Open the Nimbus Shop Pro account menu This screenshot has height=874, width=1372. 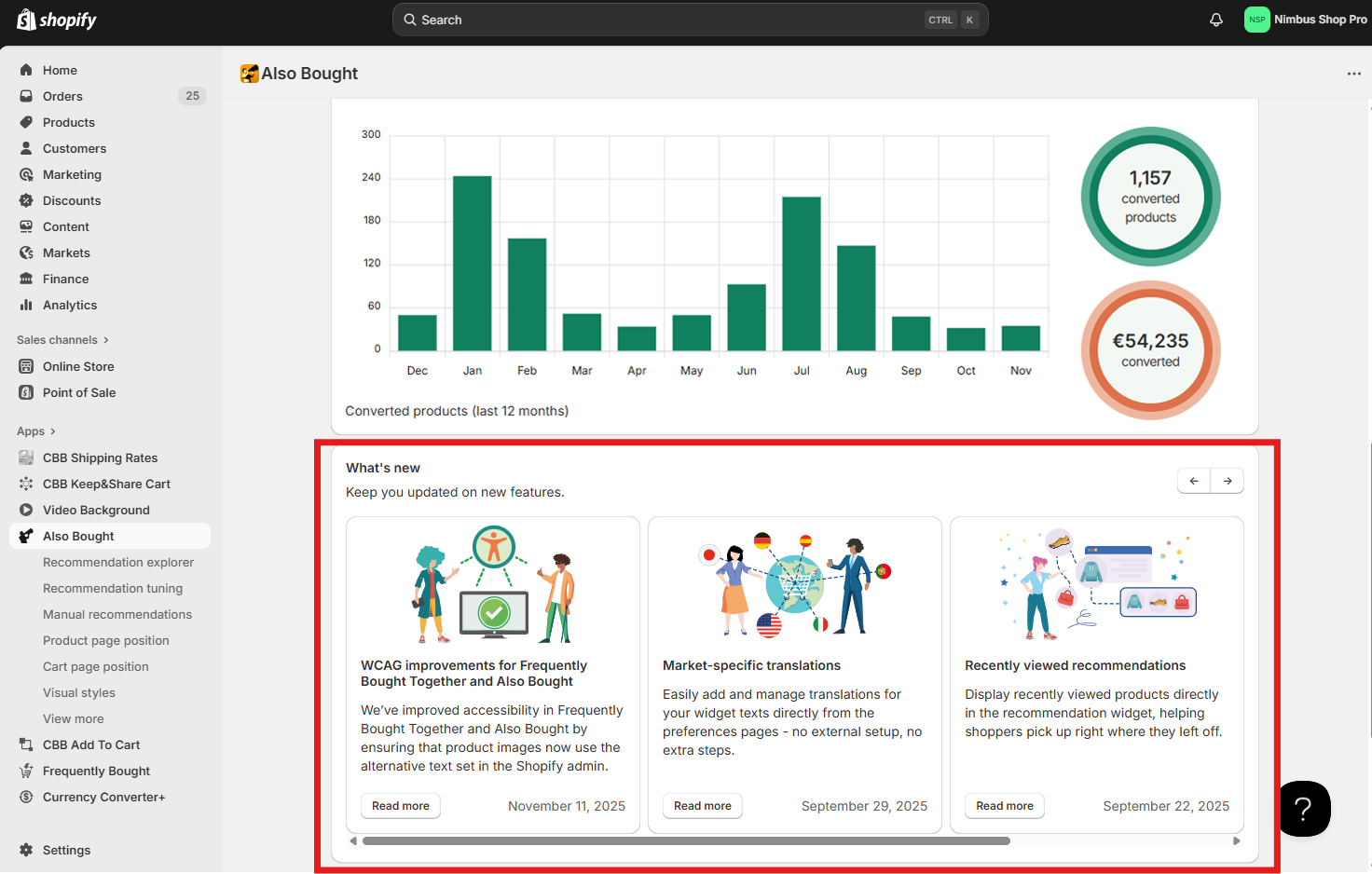(1306, 20)
